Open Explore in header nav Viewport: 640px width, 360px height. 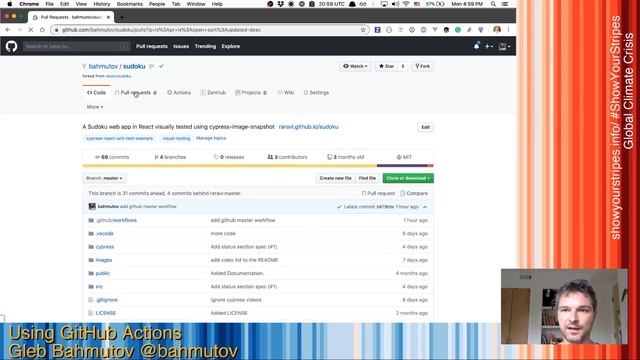tap(231, 47)
